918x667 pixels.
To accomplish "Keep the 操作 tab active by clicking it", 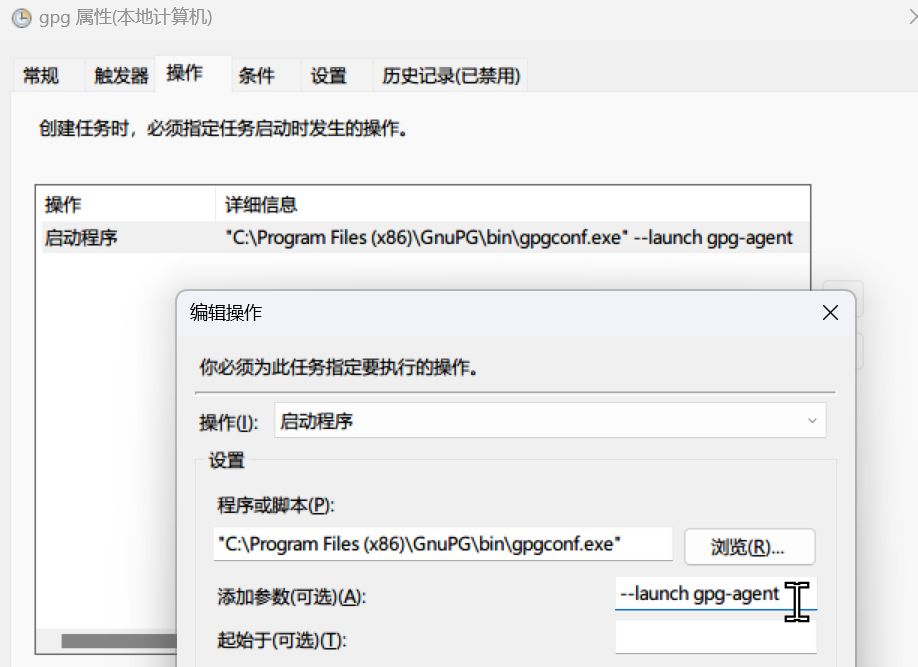I will pyautogui.click(x=184, y=72).
